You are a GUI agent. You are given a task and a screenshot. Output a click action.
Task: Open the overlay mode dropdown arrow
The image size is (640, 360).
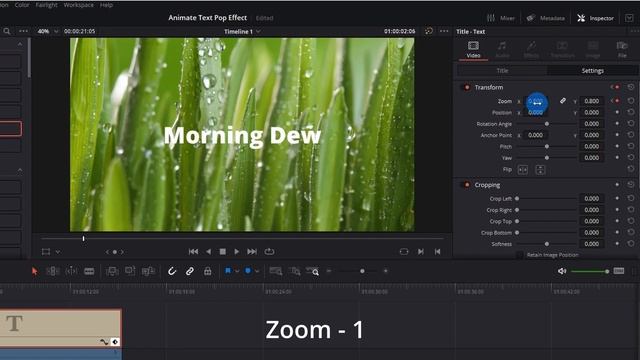(x=58, y=252)
